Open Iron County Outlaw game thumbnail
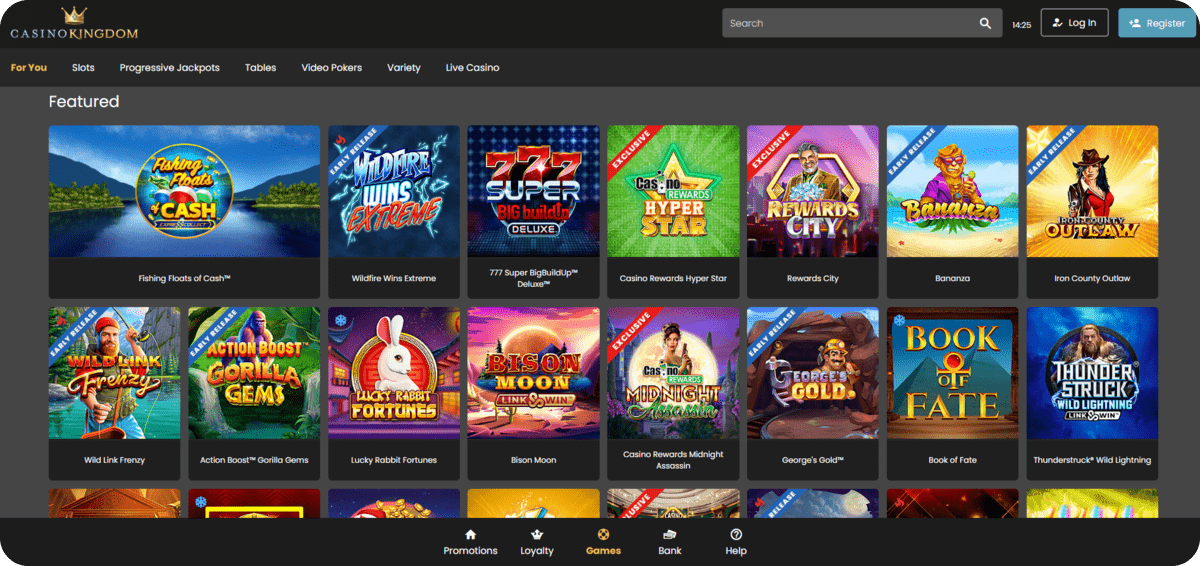This screenshot has height=566, width=1200. tap(1092, 191)
